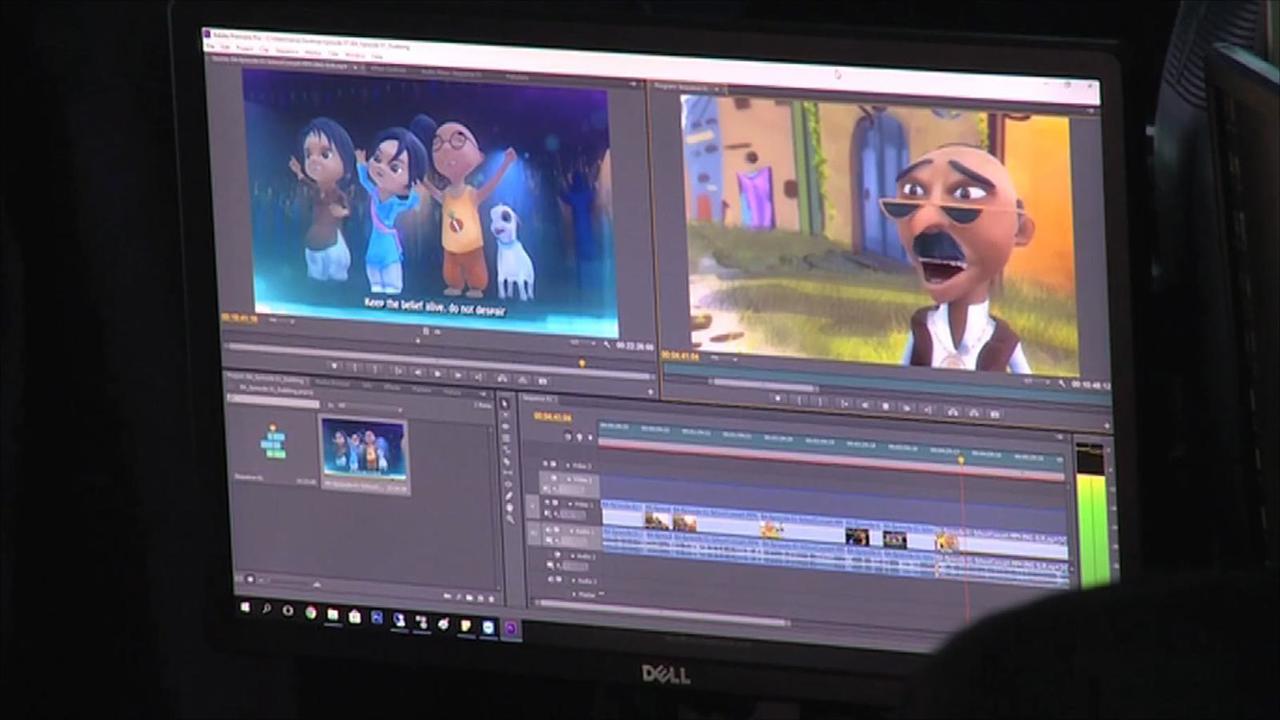Toggle sync lock on Video 1 track
The height and width of the screenshot is (720, 1280).
[556, 503]
